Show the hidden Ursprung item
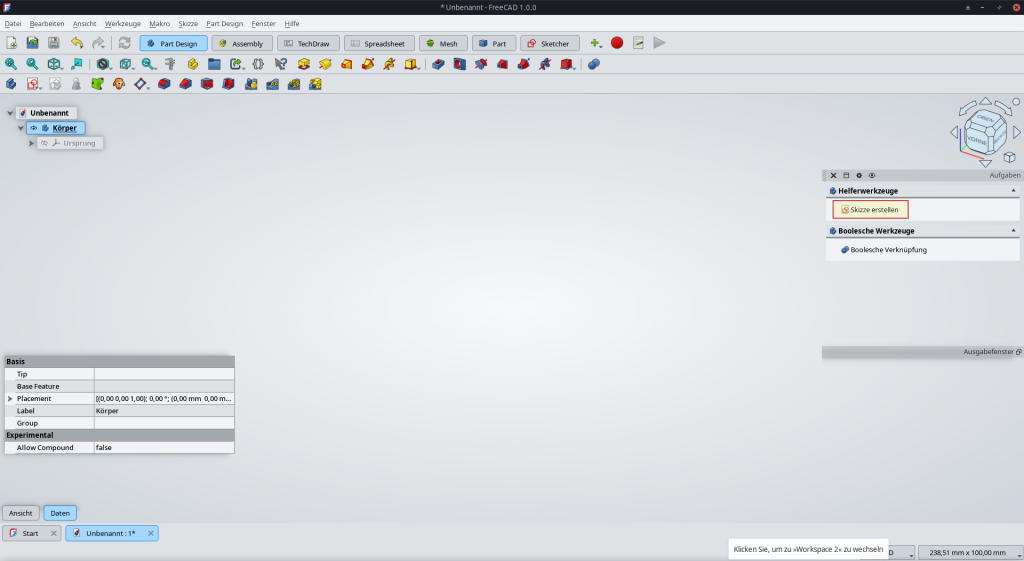 (x=44, y=143)
